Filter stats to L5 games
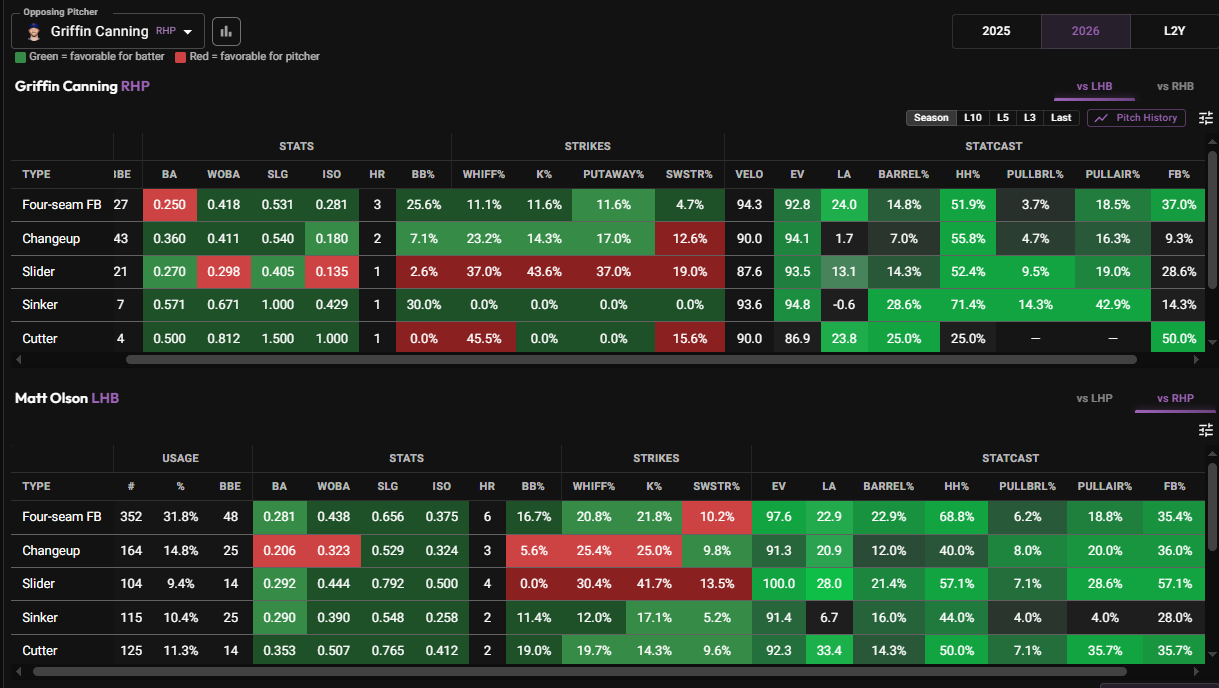The image size is (1219, 688). click(x=1003, y=118)
